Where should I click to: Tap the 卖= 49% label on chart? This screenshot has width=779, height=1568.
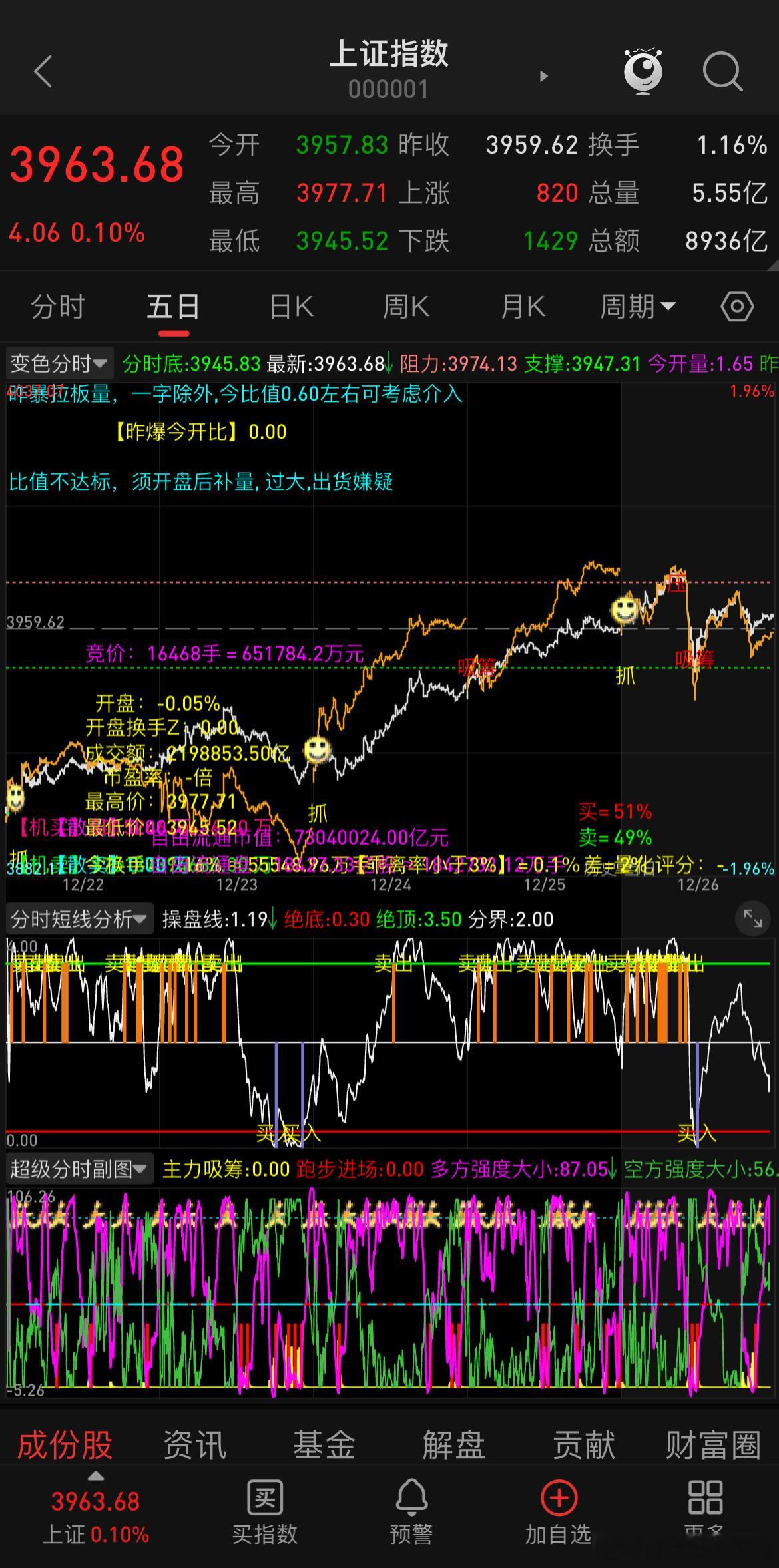pos(615,837)
